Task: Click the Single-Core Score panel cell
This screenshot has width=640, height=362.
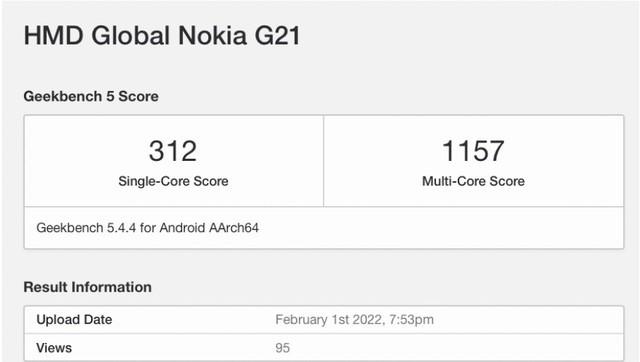Action: 174,161
